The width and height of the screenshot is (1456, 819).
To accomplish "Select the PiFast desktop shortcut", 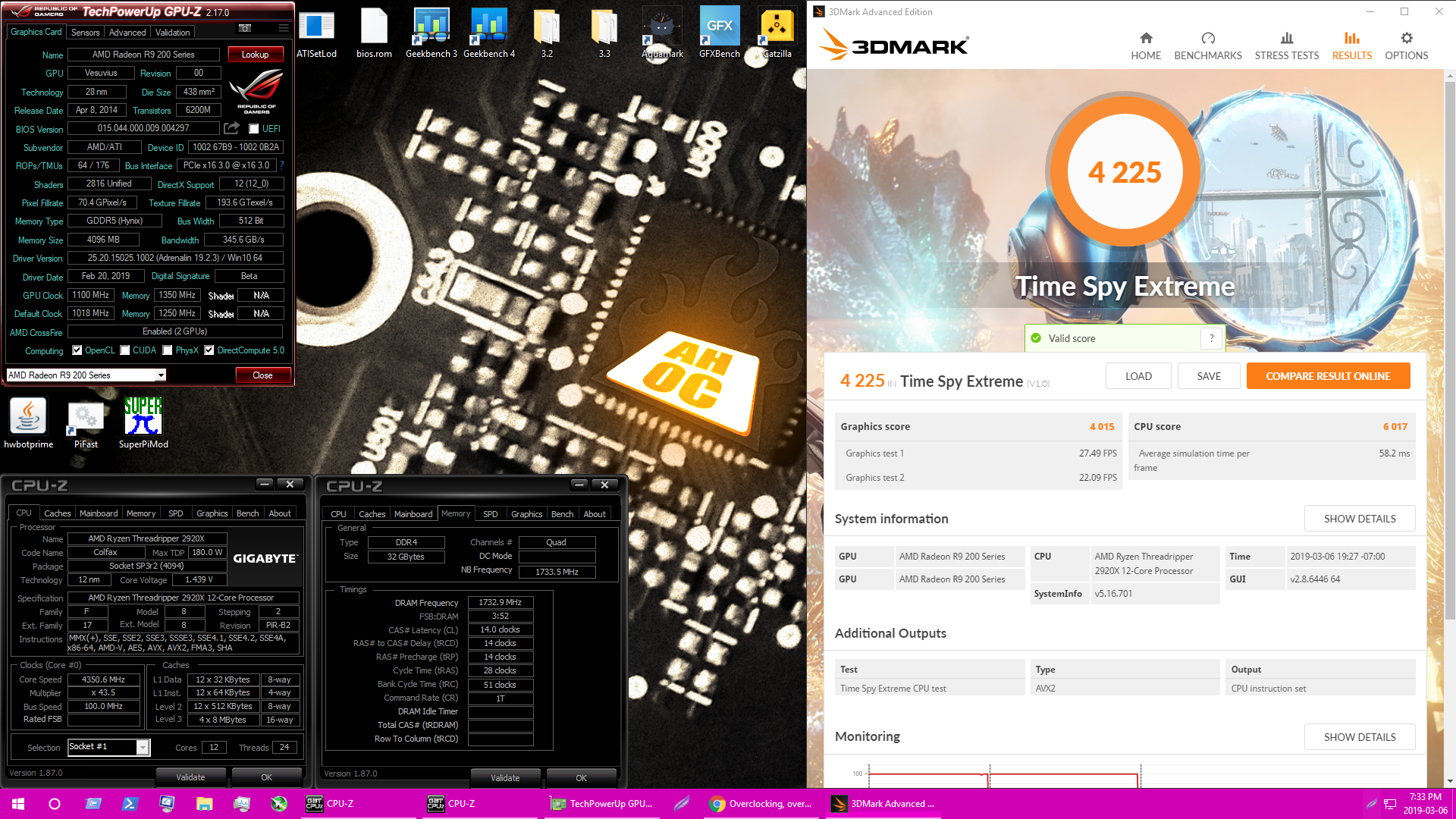I will [86, 423].
